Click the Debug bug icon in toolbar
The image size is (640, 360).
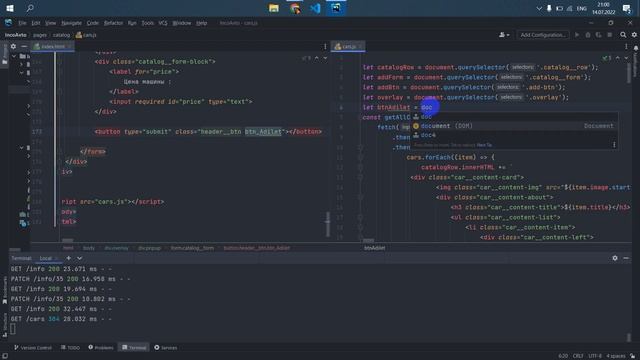click(588, 35)
